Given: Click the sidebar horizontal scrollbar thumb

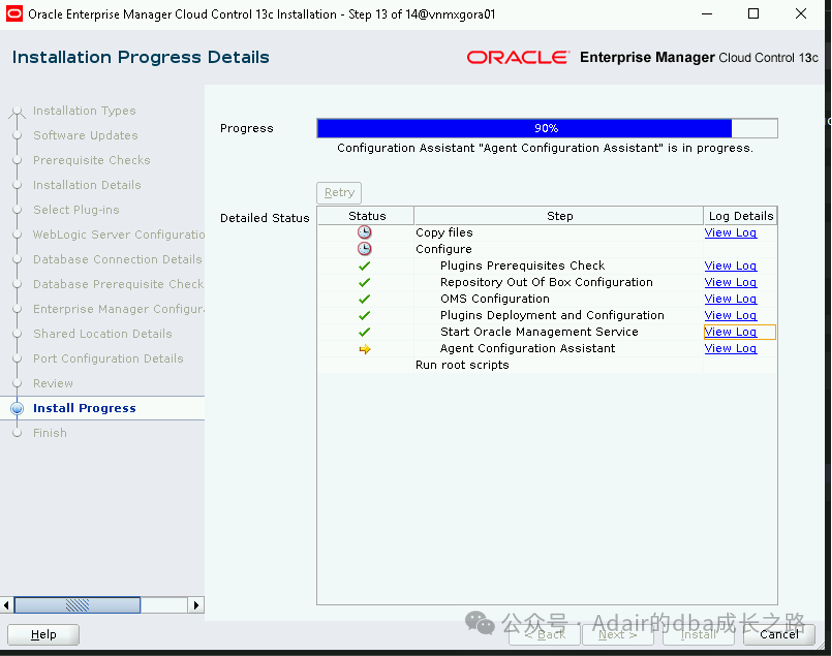Looking at the screenshot, I should point(77,605).
